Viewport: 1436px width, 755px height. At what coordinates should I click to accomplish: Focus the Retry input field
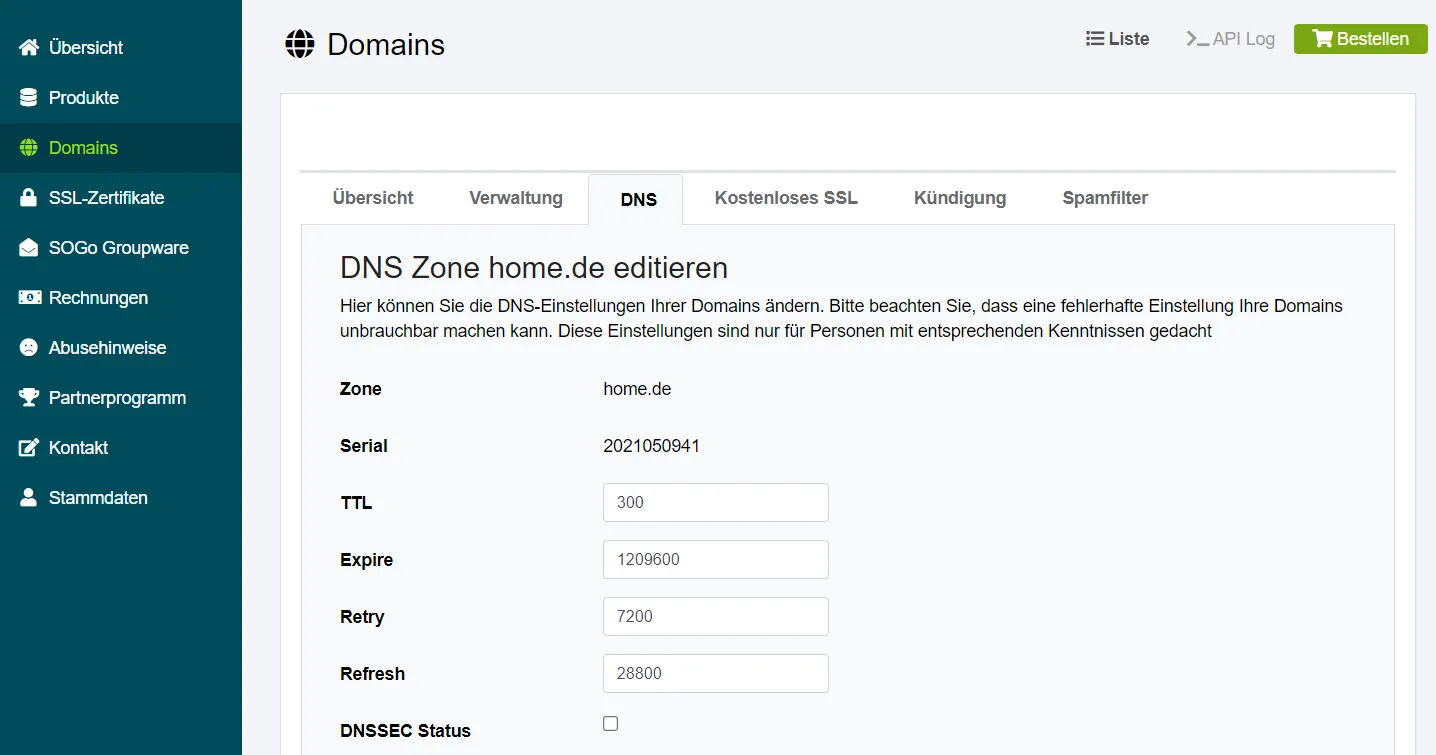coord(716,616)
